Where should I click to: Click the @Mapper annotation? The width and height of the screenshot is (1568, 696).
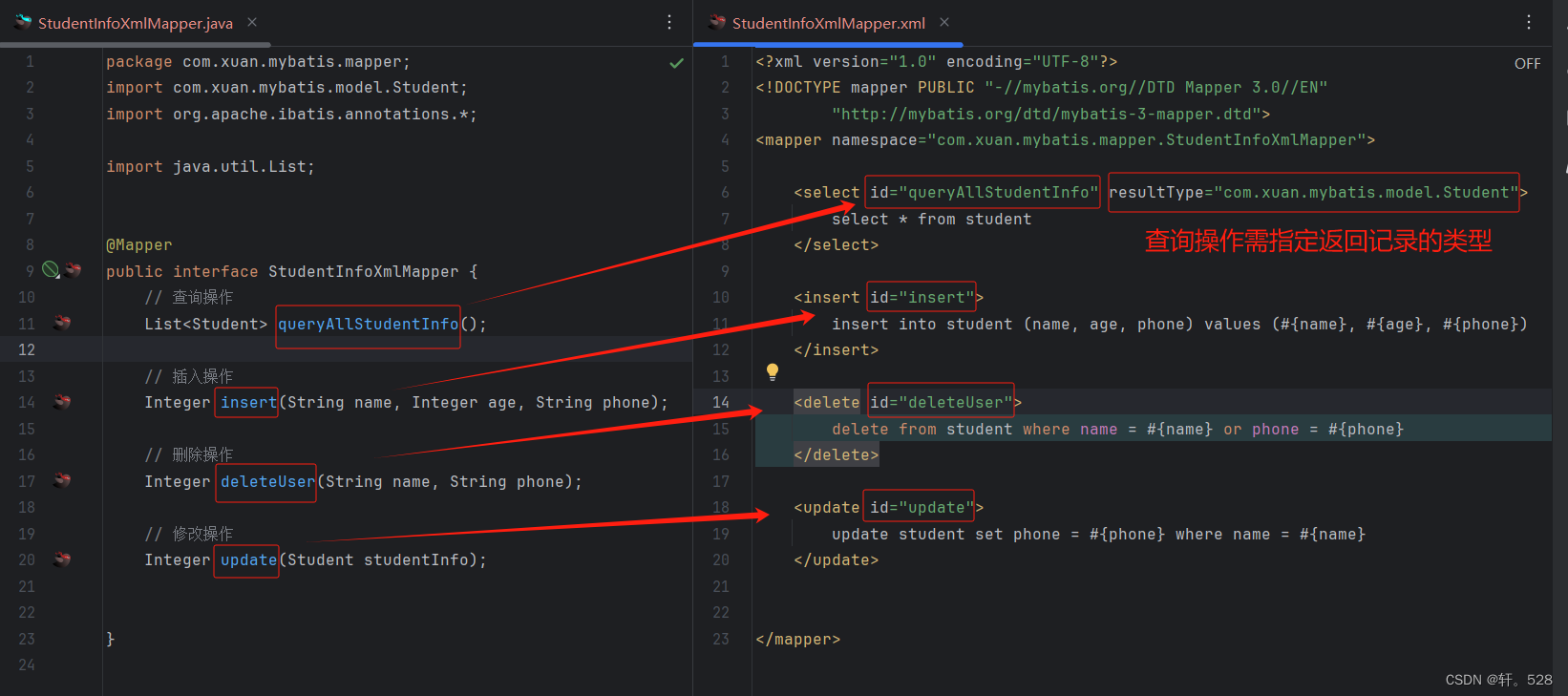[x=139, y=245]
